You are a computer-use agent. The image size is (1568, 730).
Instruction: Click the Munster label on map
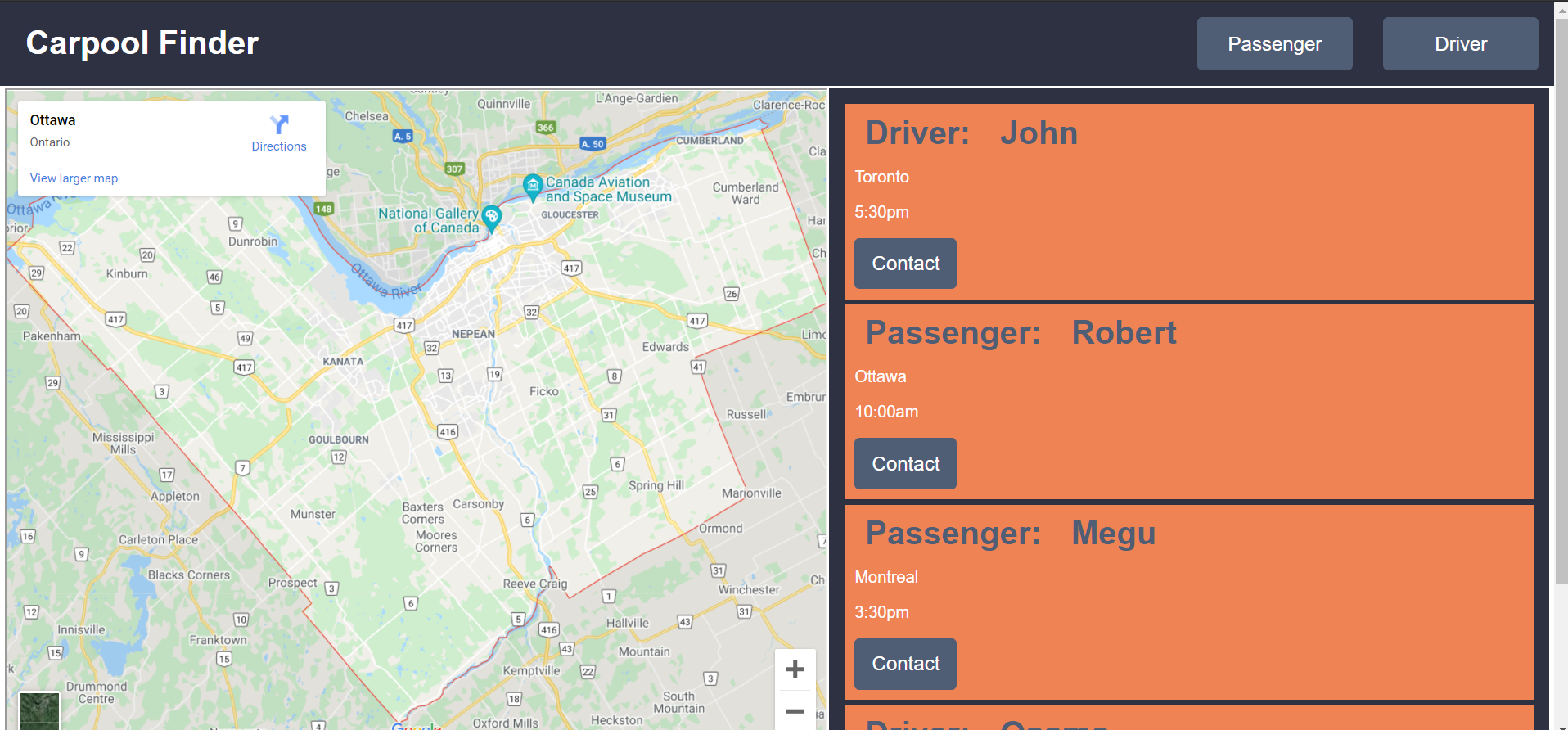point(313,514)
